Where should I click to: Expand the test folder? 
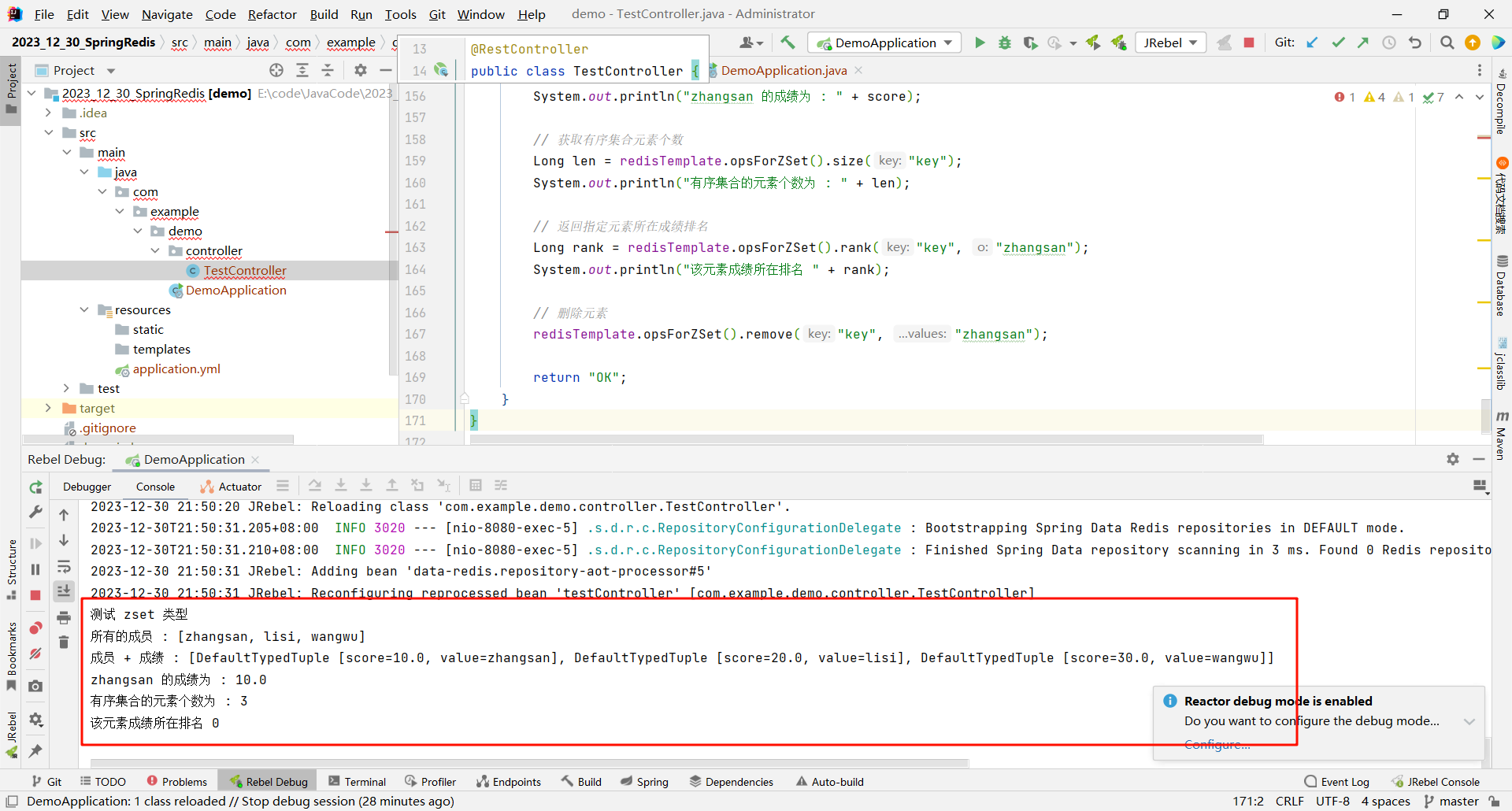click(x=67, y=388)
